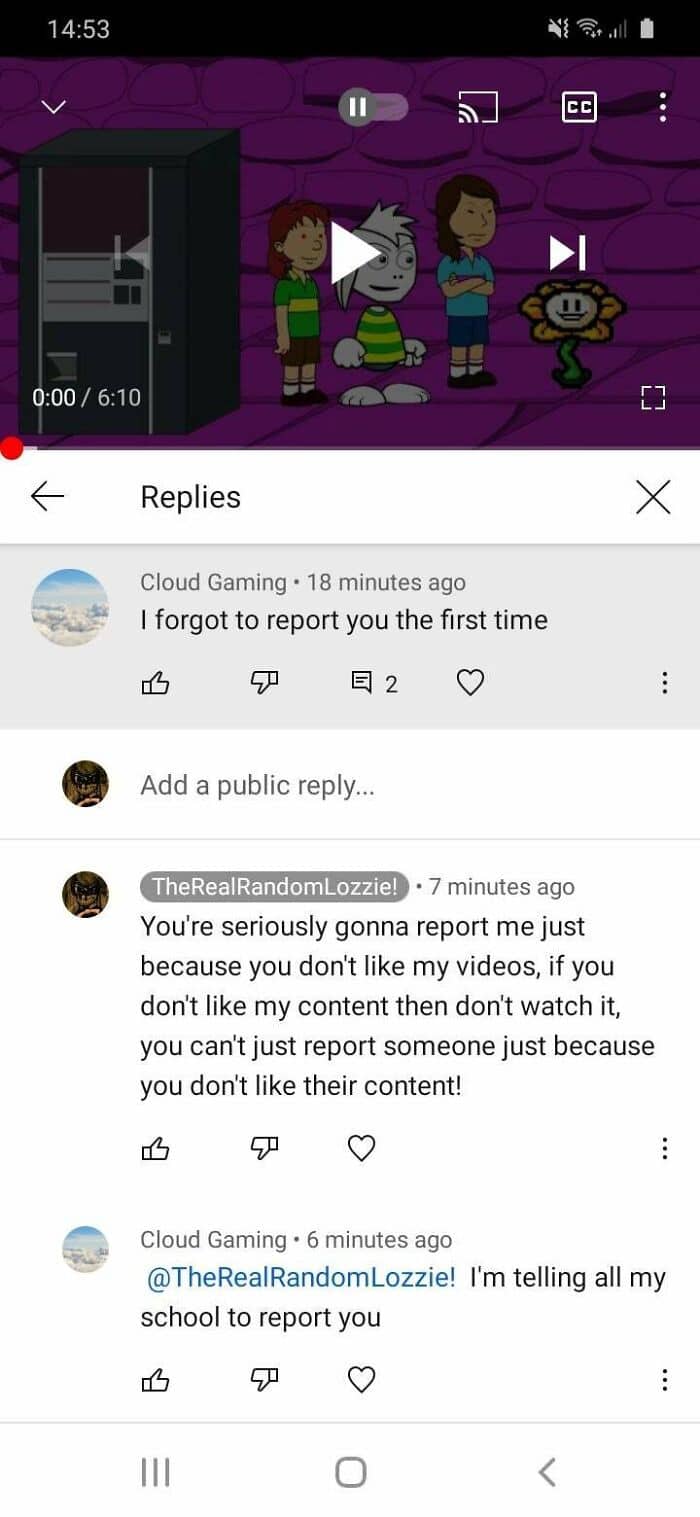
Task: Open more options for TheRealRandomLozzie's reply
Action: tap(664, 1149)
